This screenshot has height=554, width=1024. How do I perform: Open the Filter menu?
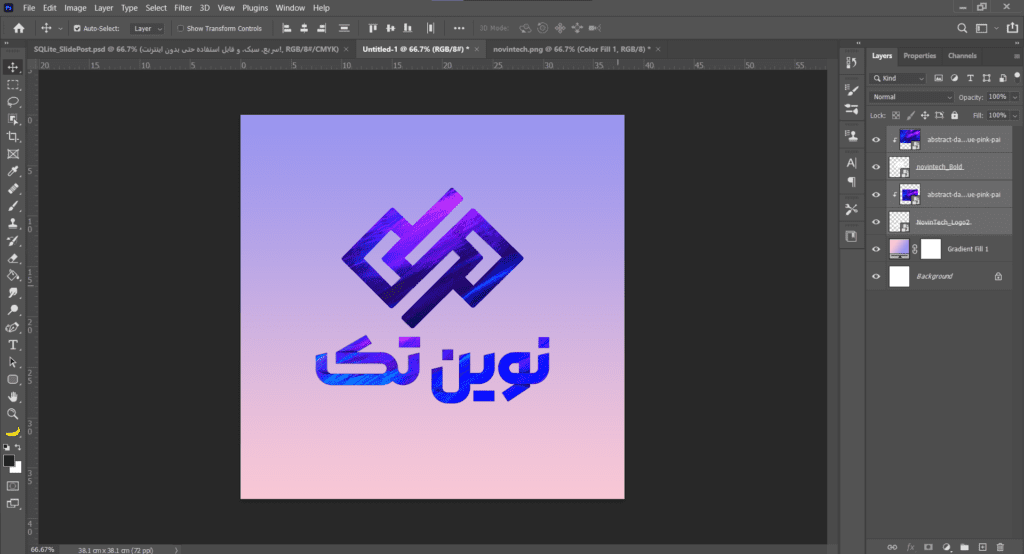pyautogui.click(x=183, y=8)
